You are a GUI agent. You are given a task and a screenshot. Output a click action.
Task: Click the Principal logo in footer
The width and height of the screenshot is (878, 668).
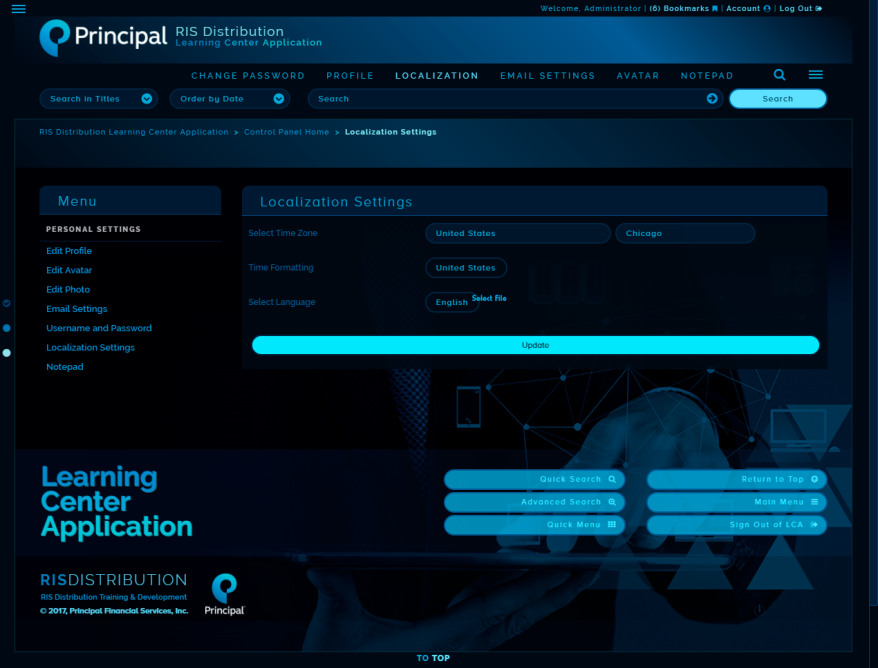[225, 594]
